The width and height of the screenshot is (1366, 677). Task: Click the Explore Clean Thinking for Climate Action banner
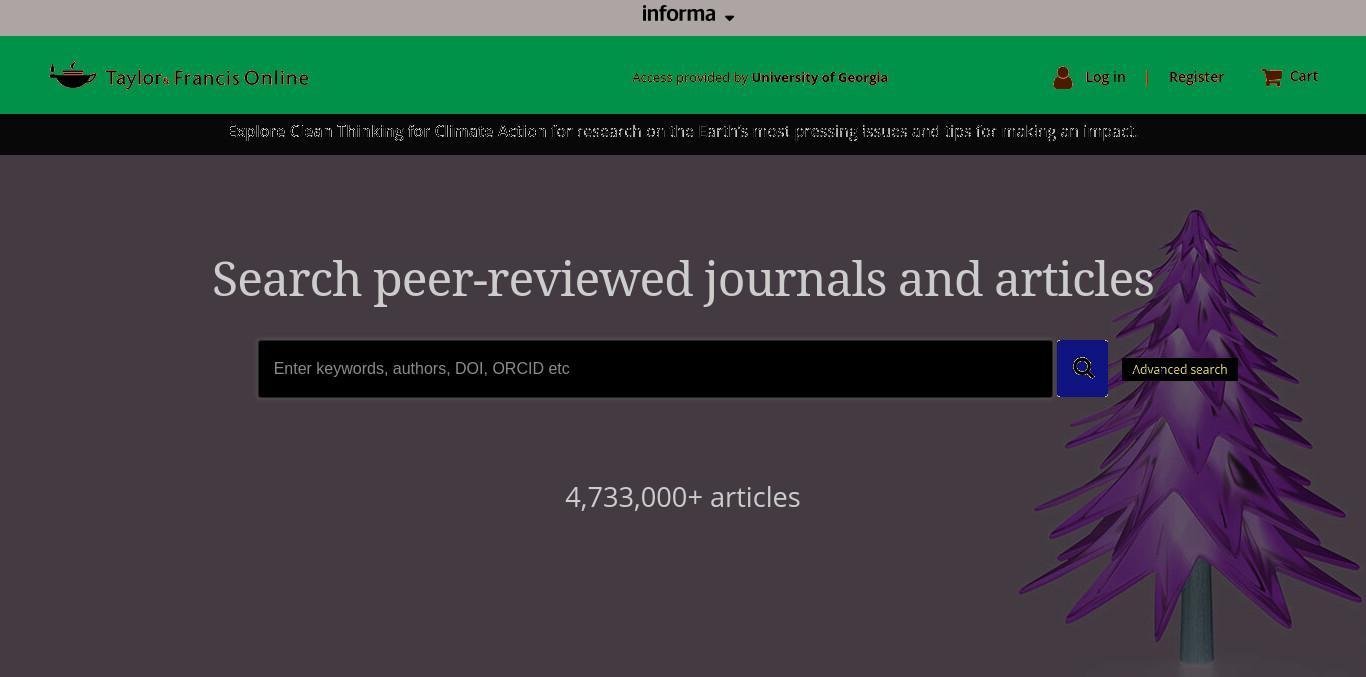[x=683, y=132]
